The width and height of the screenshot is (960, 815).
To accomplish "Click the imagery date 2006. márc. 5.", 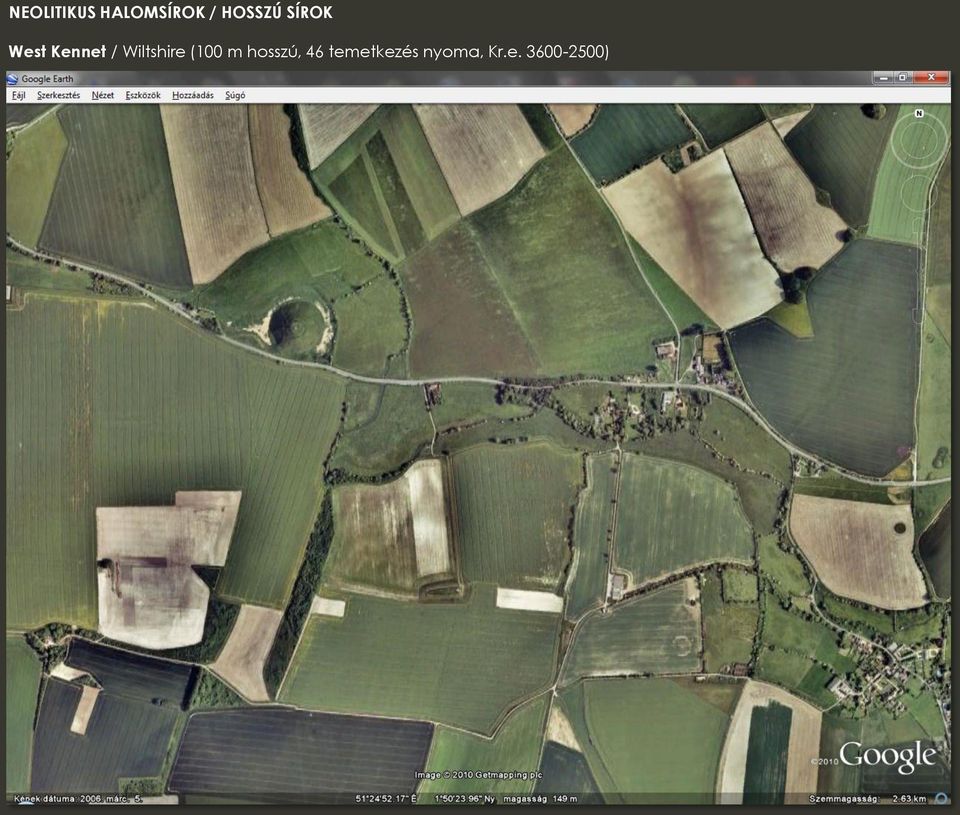I will tap(112, 798).
